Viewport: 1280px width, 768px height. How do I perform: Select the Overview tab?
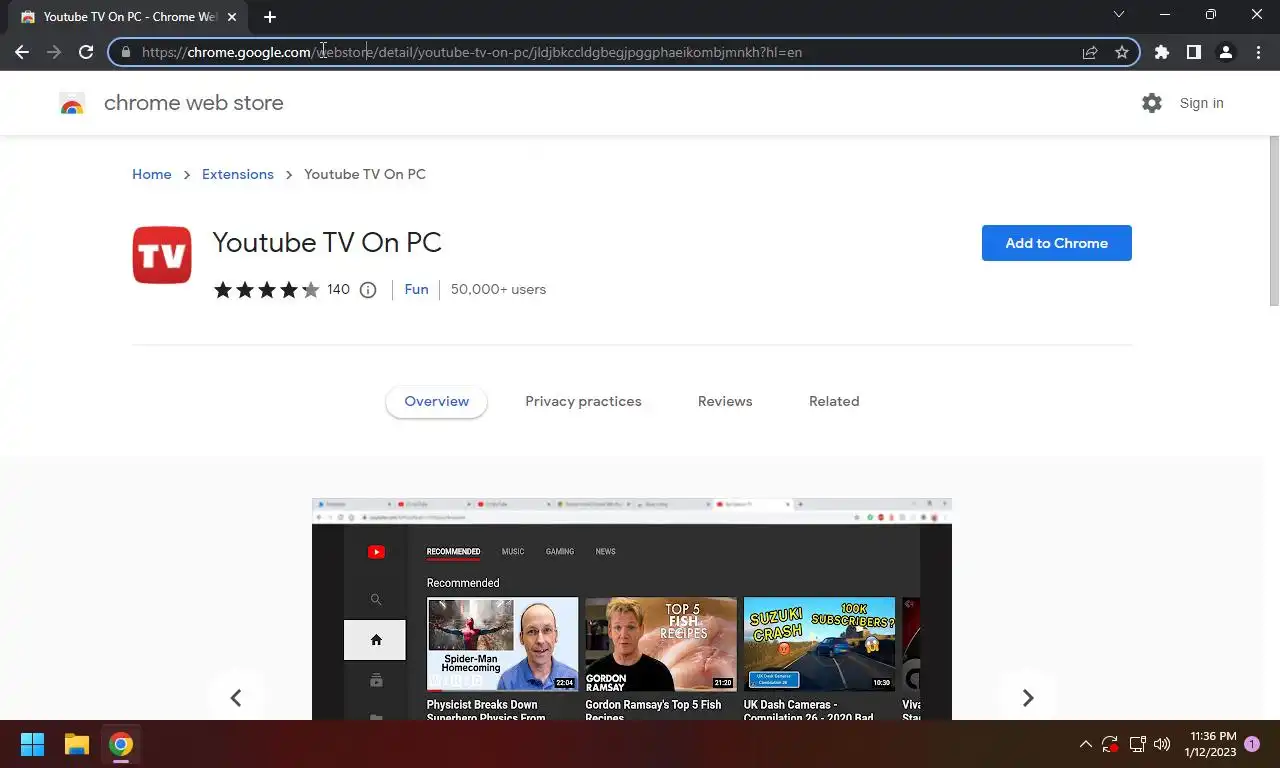tap(436, 401)
